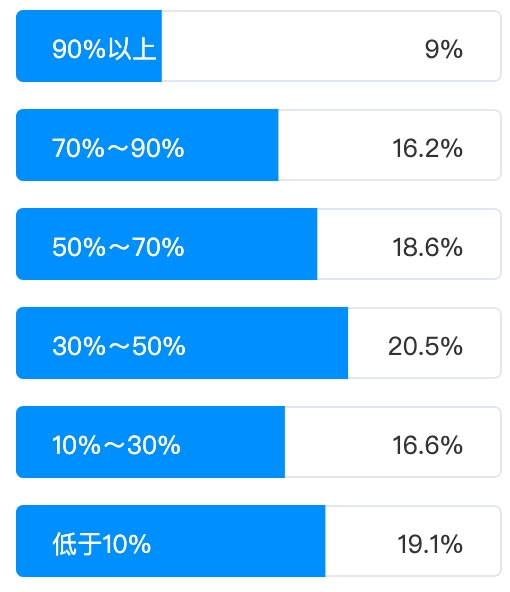The height and width of the screenshot is (592, 510).
Task: Pick the 50%～70% poll bar
Action: pyautogui.click(x=259, y=244)
